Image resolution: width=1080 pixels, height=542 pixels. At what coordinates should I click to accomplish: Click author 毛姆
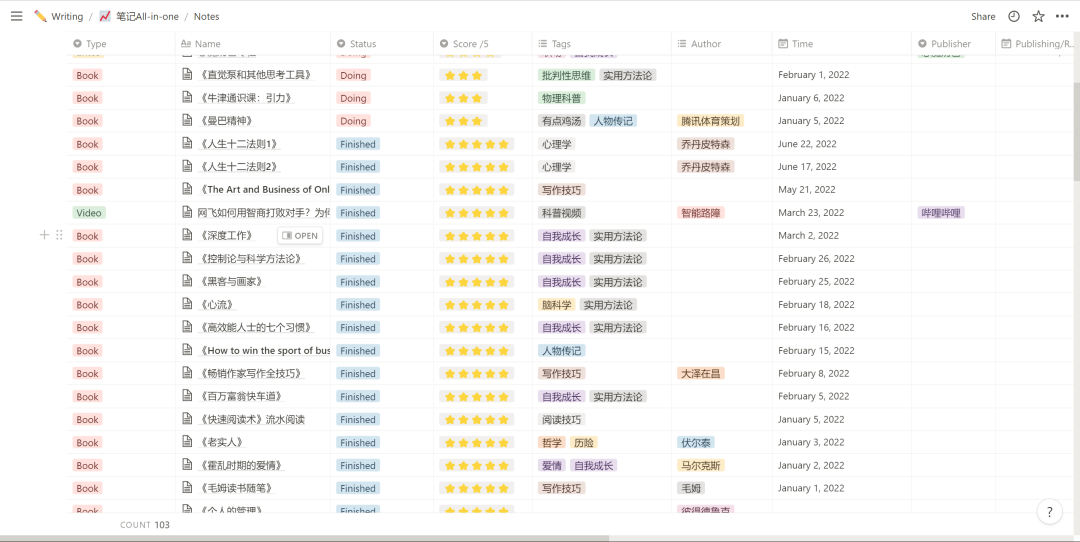(691, 488)
